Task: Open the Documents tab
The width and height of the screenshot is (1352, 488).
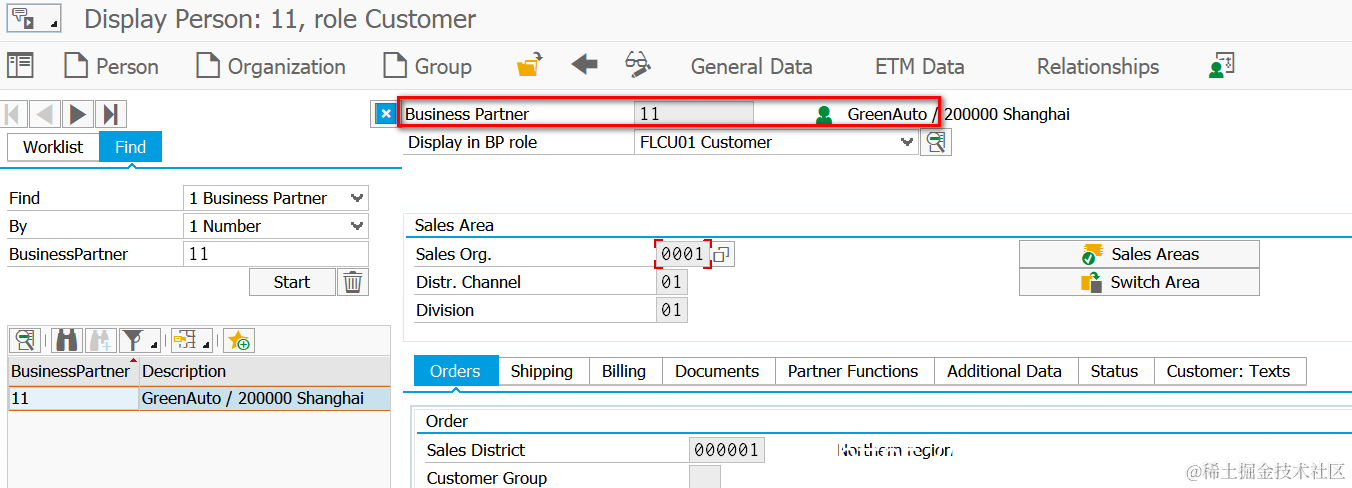Action: 717,371
